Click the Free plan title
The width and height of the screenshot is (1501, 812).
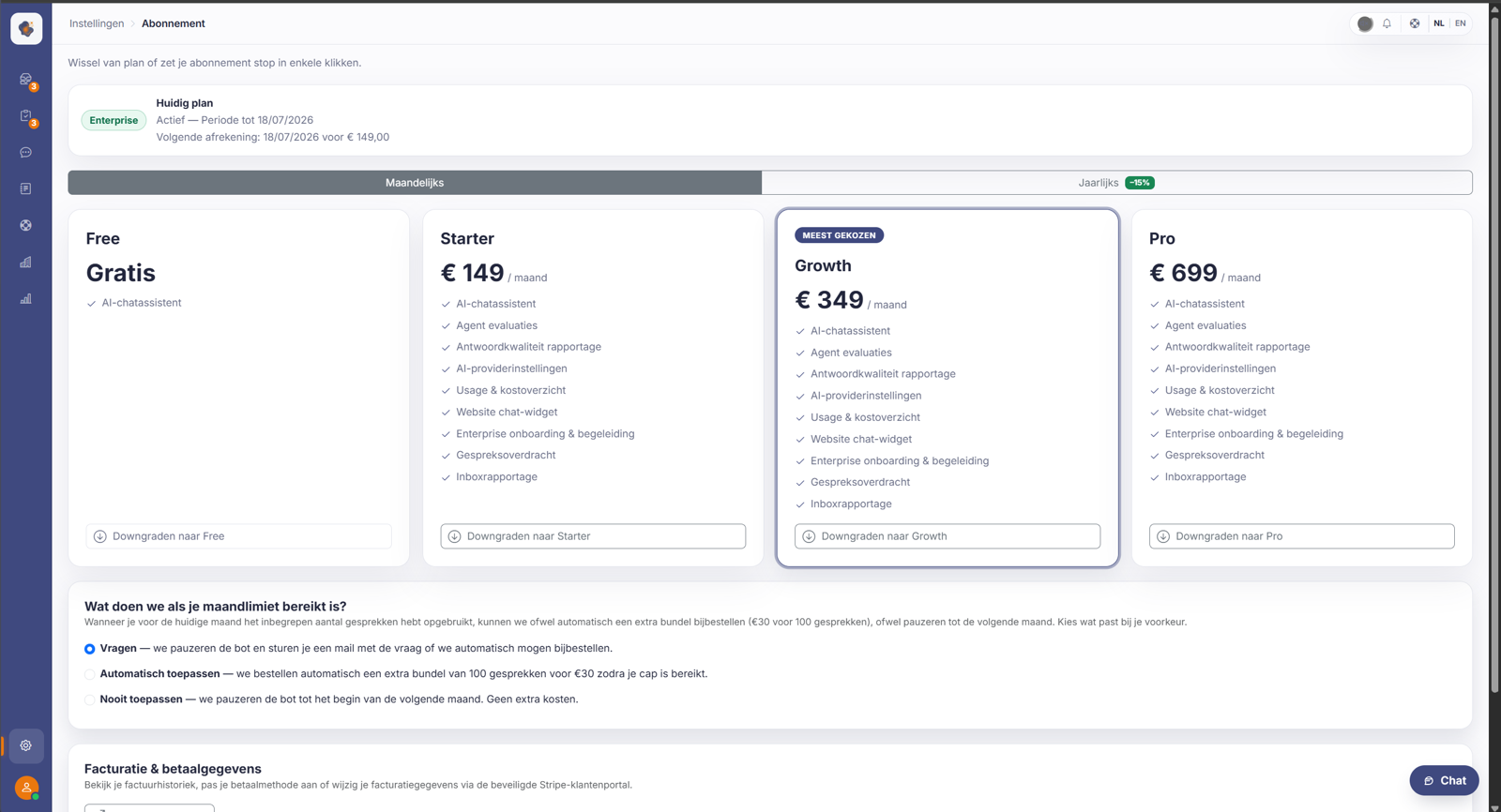(x=103, y=239)
